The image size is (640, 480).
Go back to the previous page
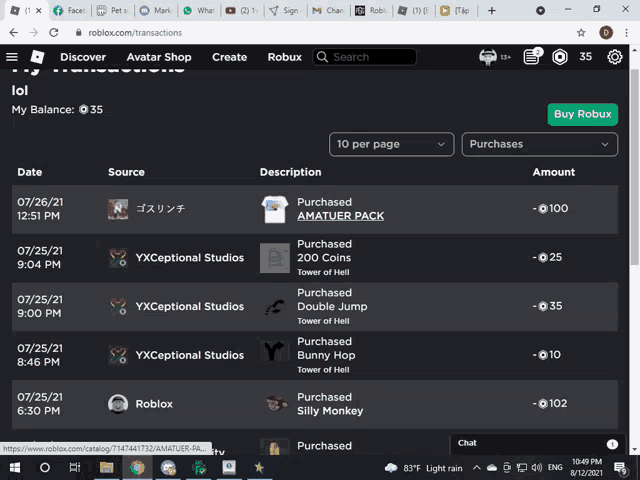pyautogui.click(x=13, y=33)
